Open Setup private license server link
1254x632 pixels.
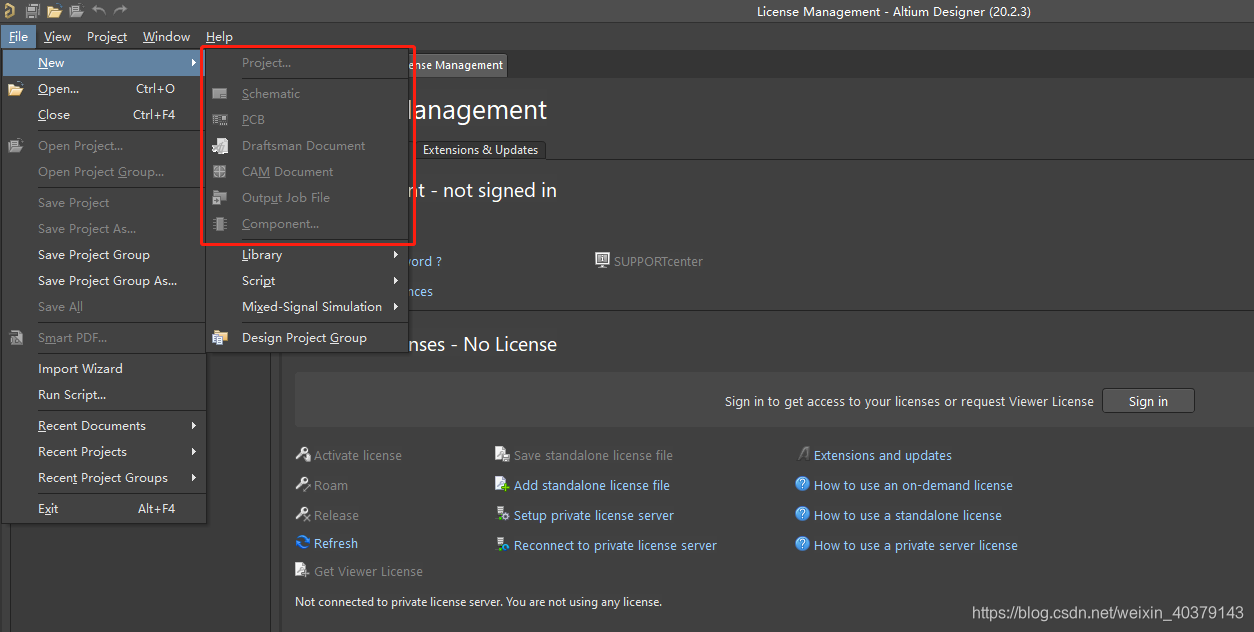pos(593,515)
